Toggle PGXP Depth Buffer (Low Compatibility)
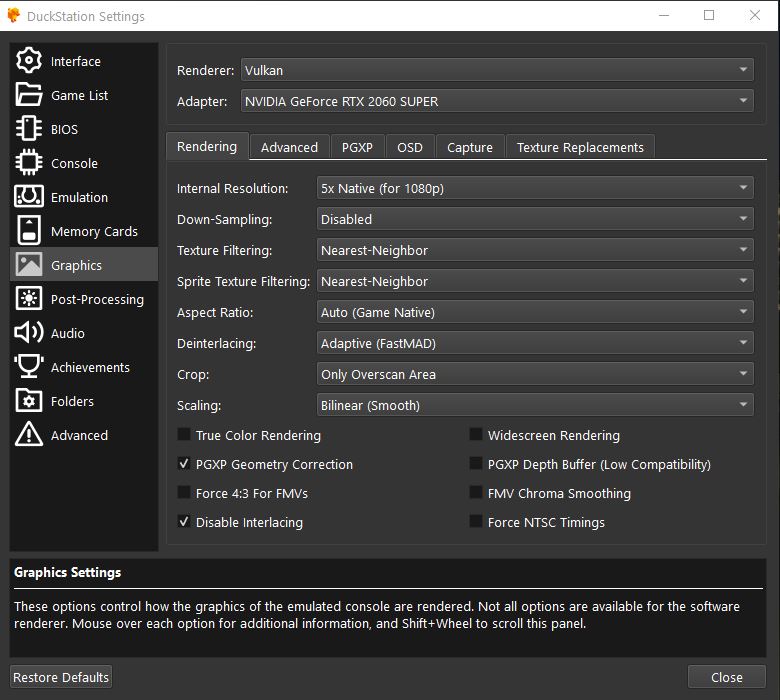This screenshot has height=700, width=780. coord(476,464)
